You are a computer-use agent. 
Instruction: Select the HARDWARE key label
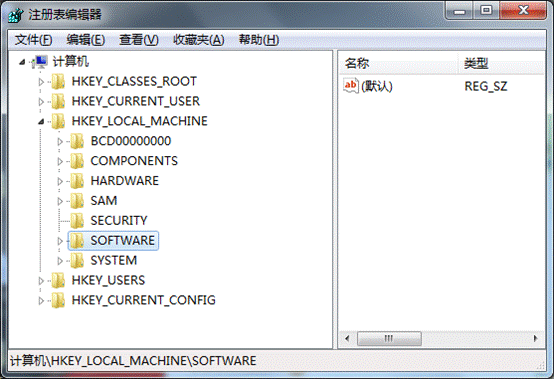click(x=125, y=181)
